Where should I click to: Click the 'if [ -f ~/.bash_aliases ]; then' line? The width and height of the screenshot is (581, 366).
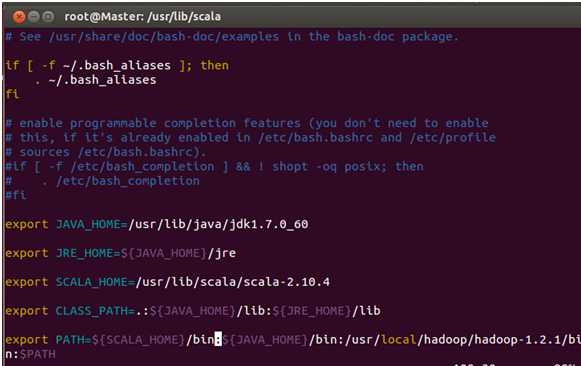click(x=117, y=66)
